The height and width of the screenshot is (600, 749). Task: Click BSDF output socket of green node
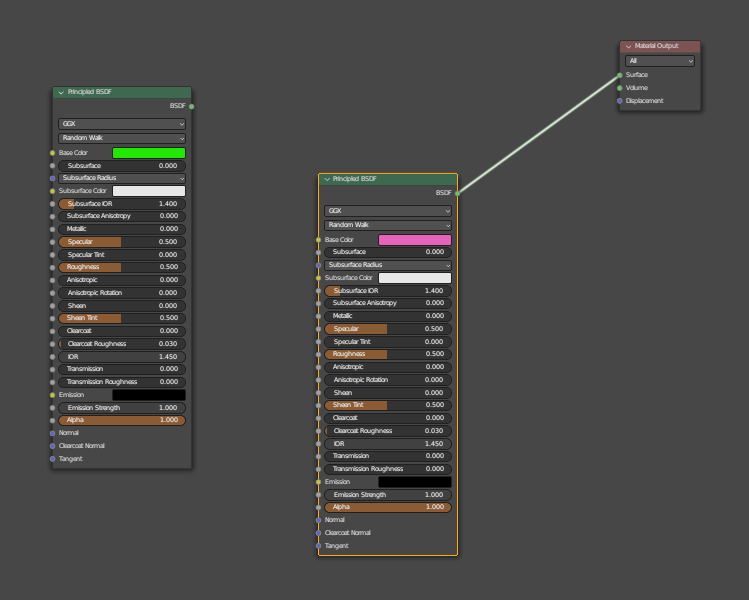coord(192,107)
